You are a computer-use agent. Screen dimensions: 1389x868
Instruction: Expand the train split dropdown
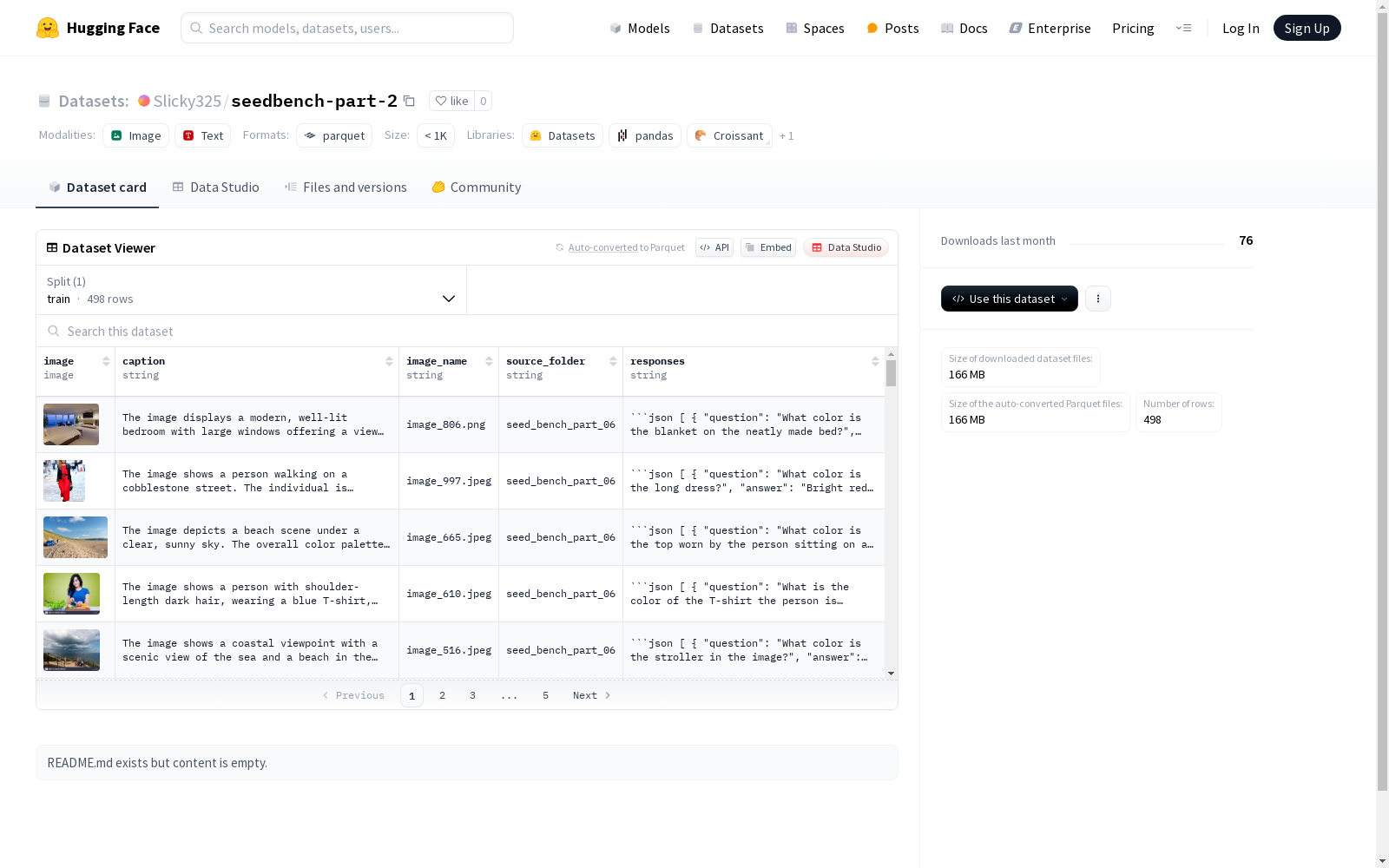tap(252, 290)
